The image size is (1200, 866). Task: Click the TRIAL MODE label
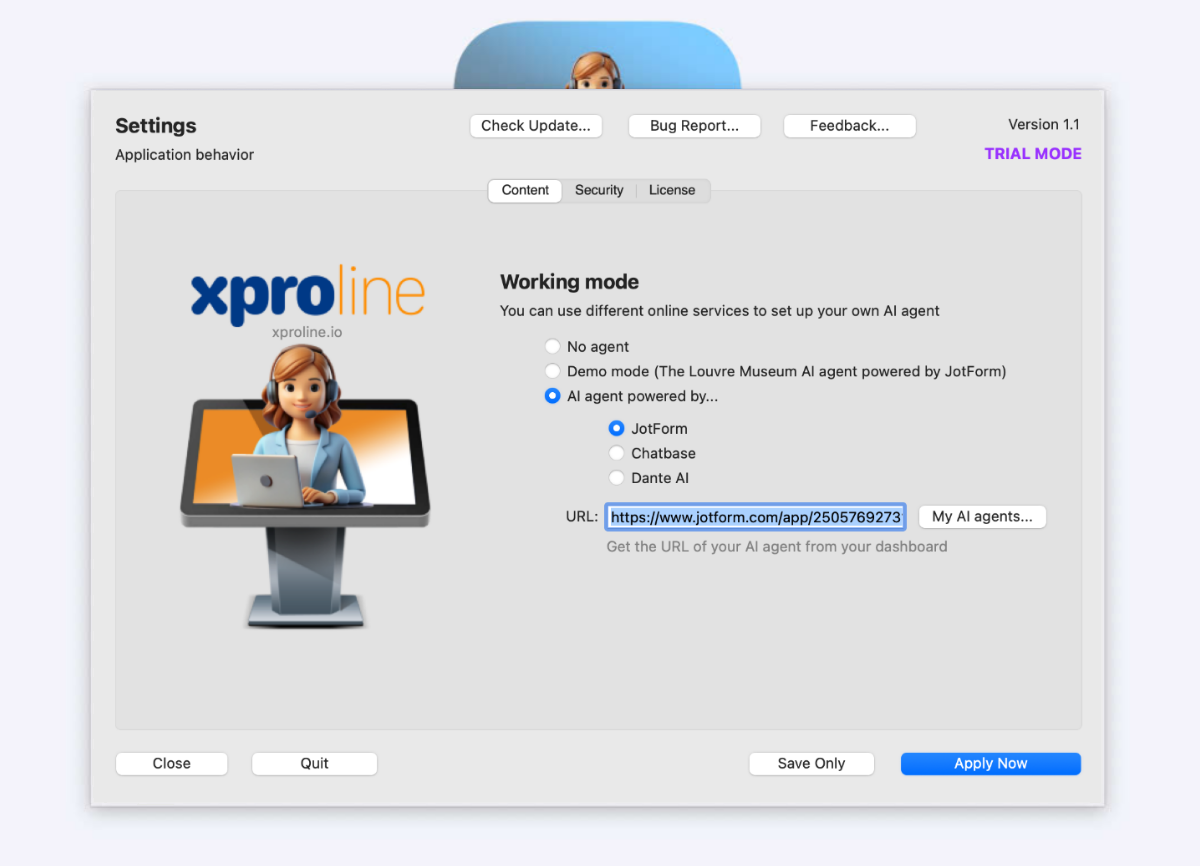(1033, 154)
